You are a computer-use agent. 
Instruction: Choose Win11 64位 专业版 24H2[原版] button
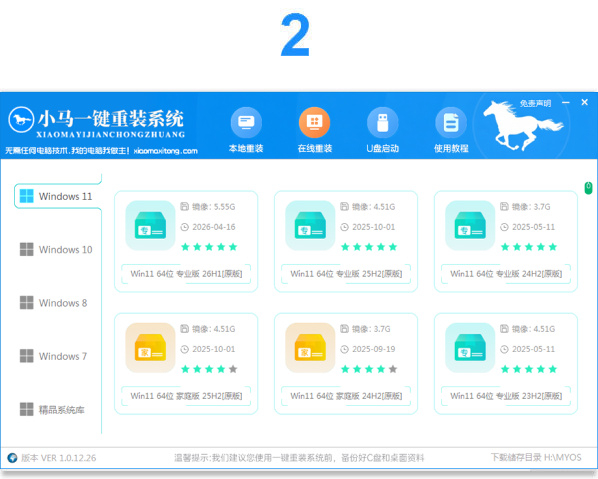pos(506,274)
